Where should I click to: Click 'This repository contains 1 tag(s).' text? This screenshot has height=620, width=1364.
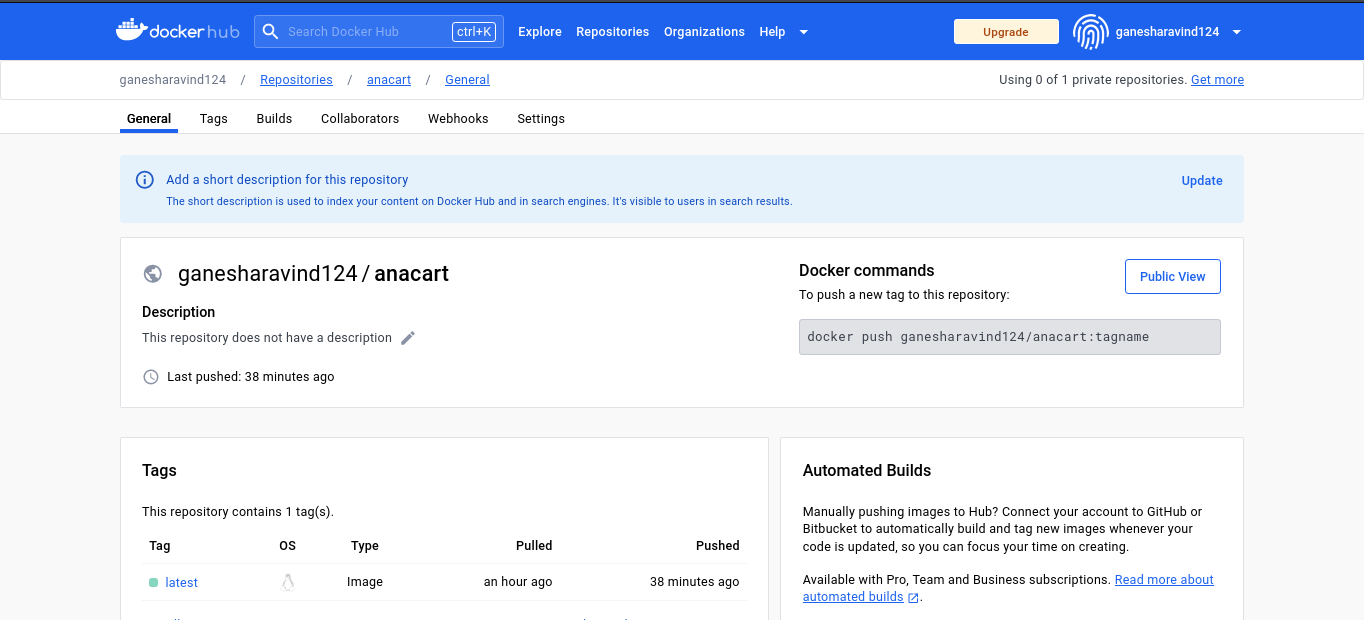238,512
